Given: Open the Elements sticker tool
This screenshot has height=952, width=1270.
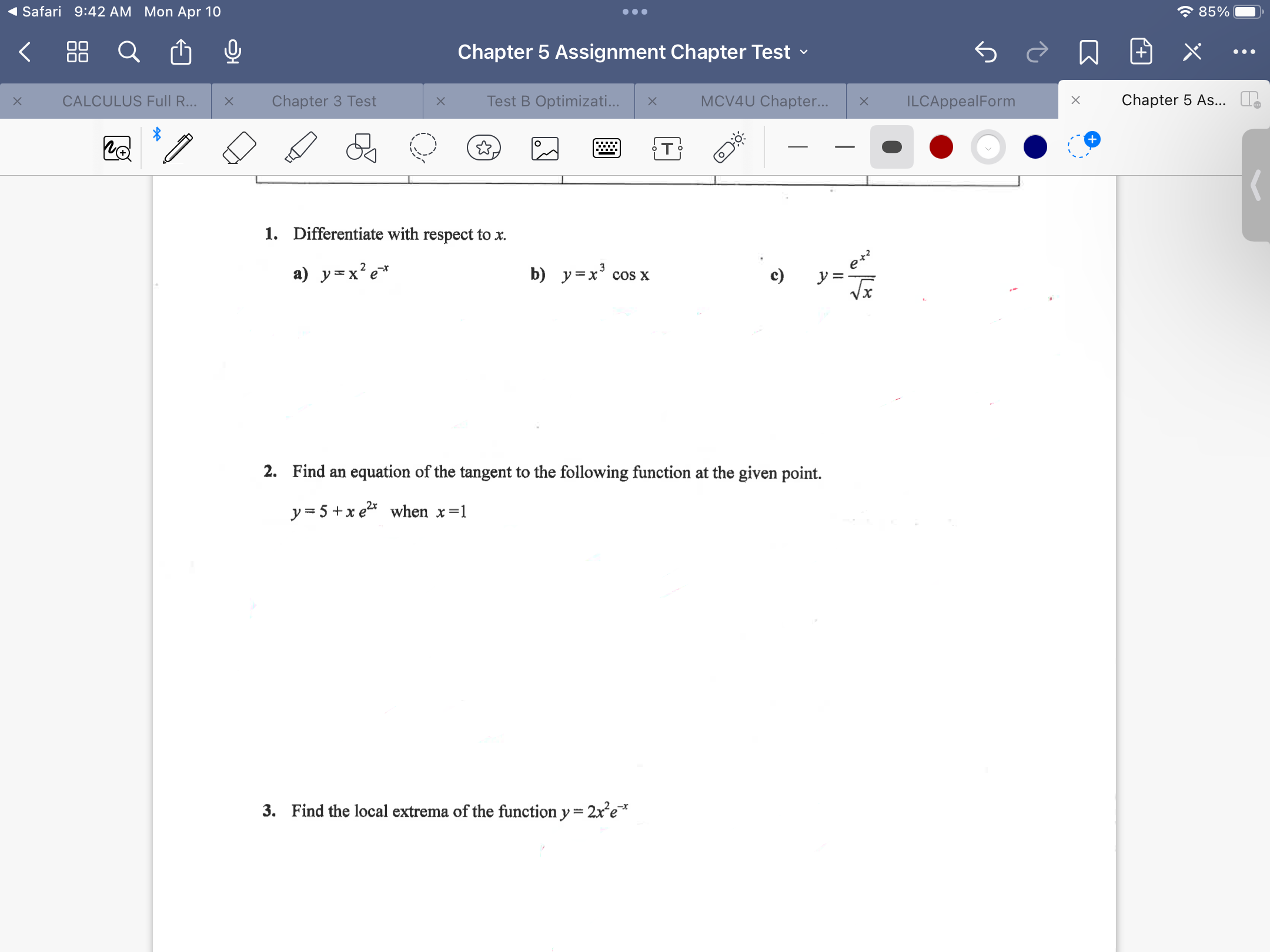Looking at the screenshot, I should (484, 148).
